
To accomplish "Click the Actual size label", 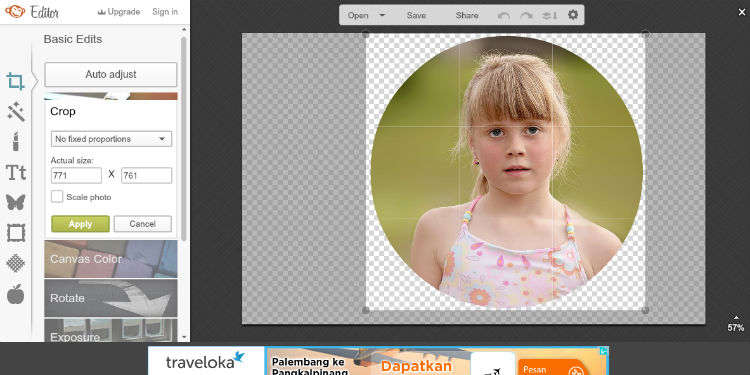I will point(72,161).
